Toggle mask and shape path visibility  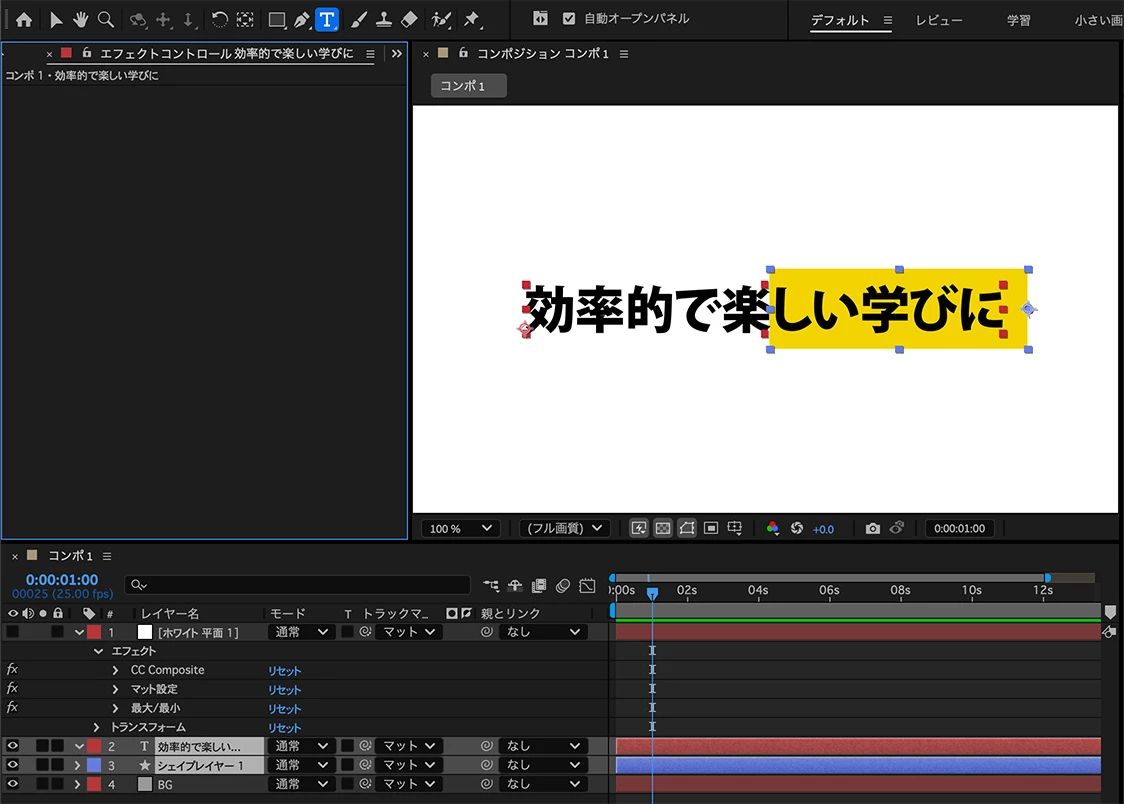(x=687, y=528)
